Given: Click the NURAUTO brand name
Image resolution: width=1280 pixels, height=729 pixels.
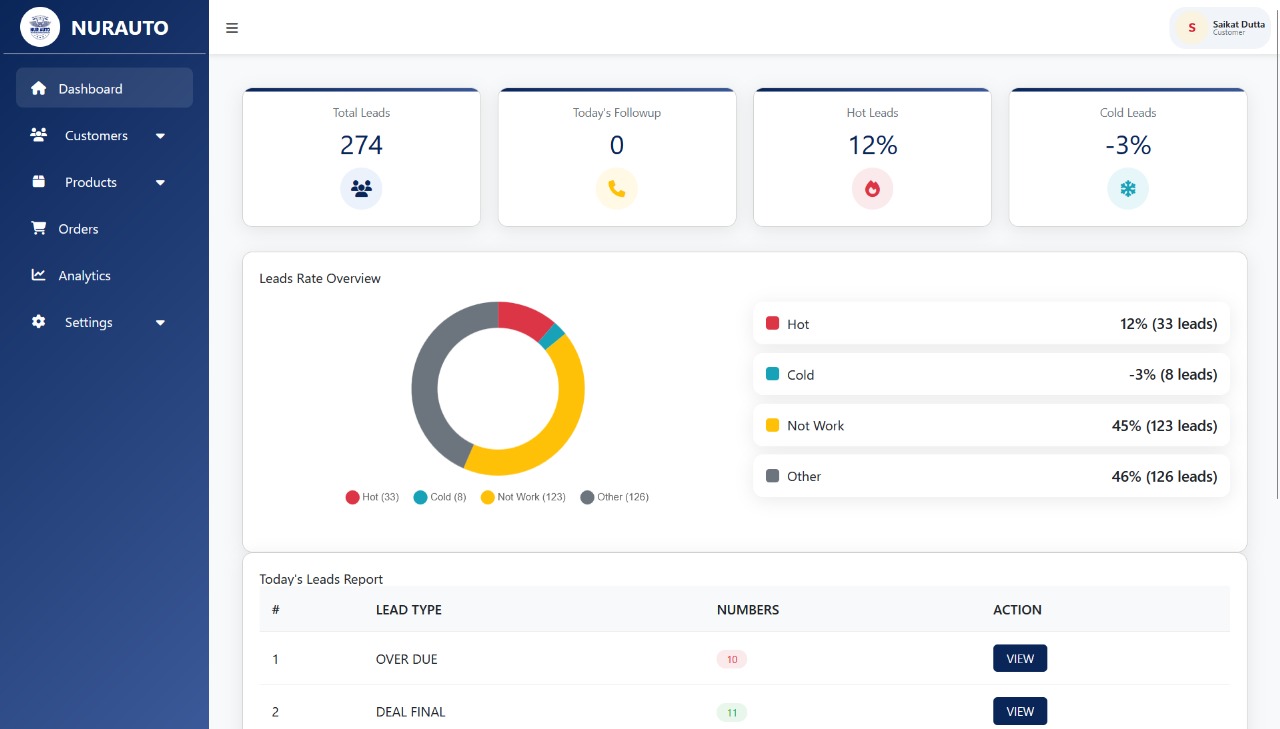Looking at the screenshot, I should (120, 28).
